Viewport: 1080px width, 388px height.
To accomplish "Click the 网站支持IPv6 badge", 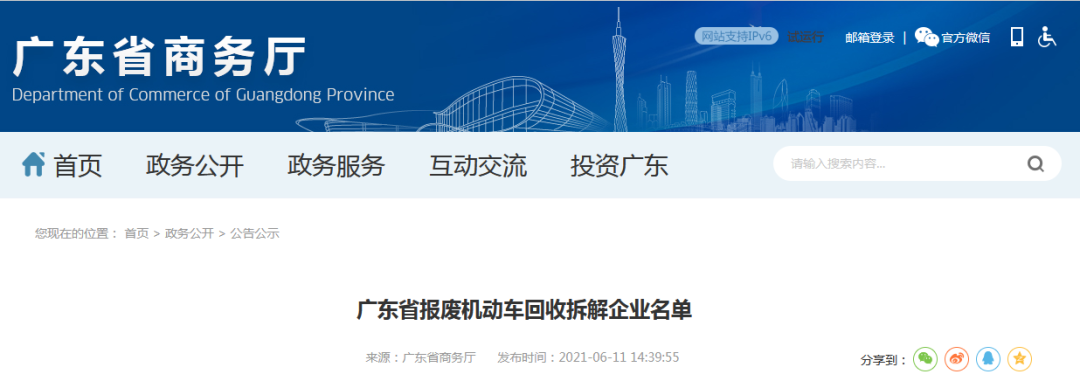I will (736, 37).
